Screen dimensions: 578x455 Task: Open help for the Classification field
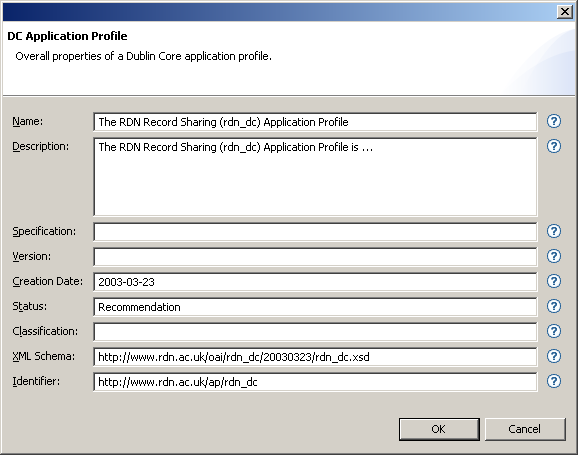[554, 331]
